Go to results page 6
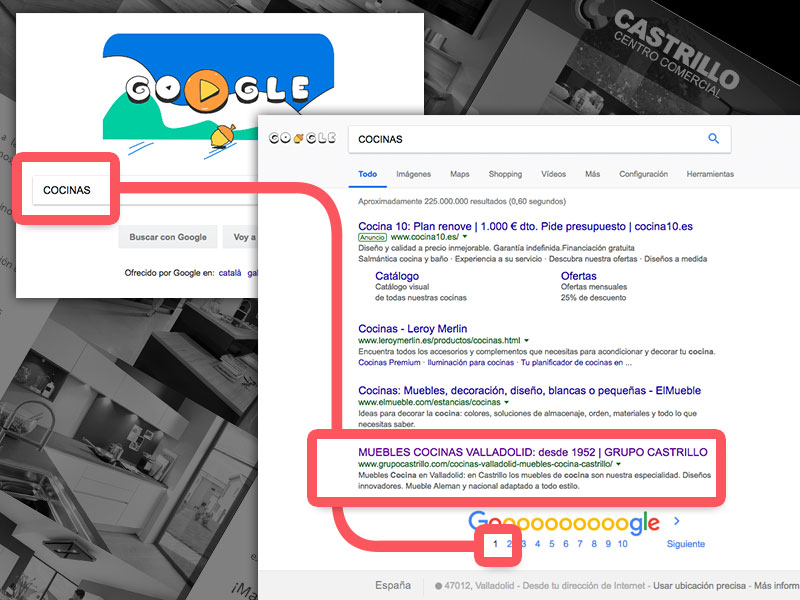 click(x=565, y=544)
